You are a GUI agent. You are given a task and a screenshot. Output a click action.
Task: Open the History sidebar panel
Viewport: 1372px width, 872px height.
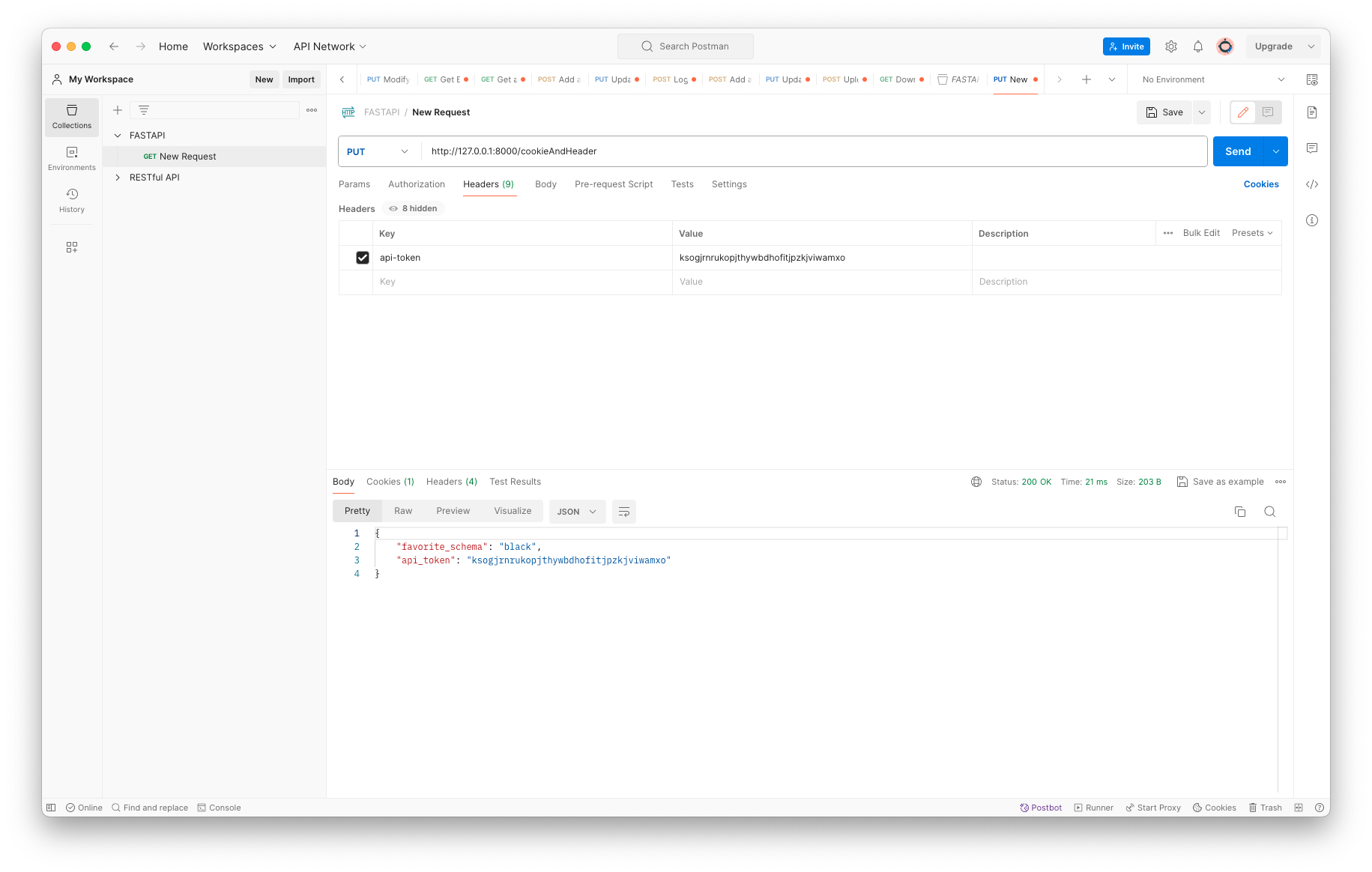(72, 201)
